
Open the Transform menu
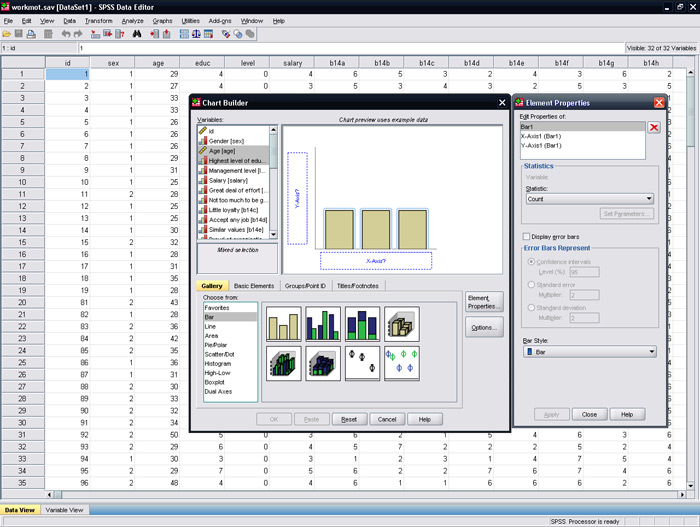pyautogui.click(x=99, y=21)
